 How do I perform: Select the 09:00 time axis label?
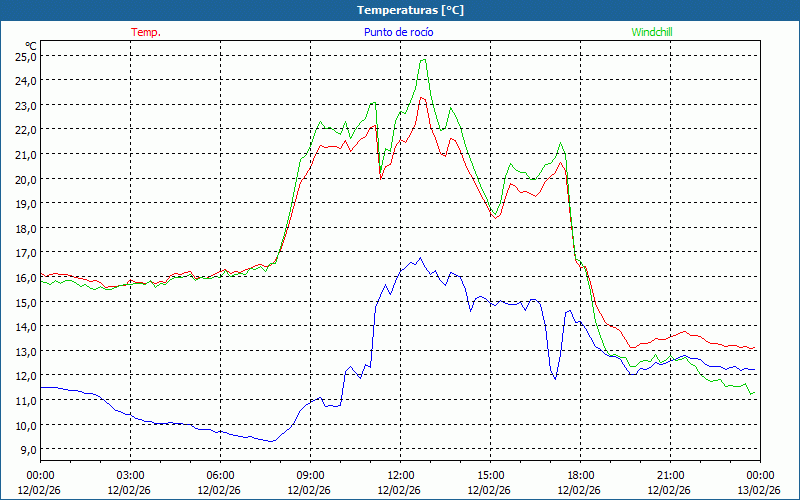tap(310, 475)
